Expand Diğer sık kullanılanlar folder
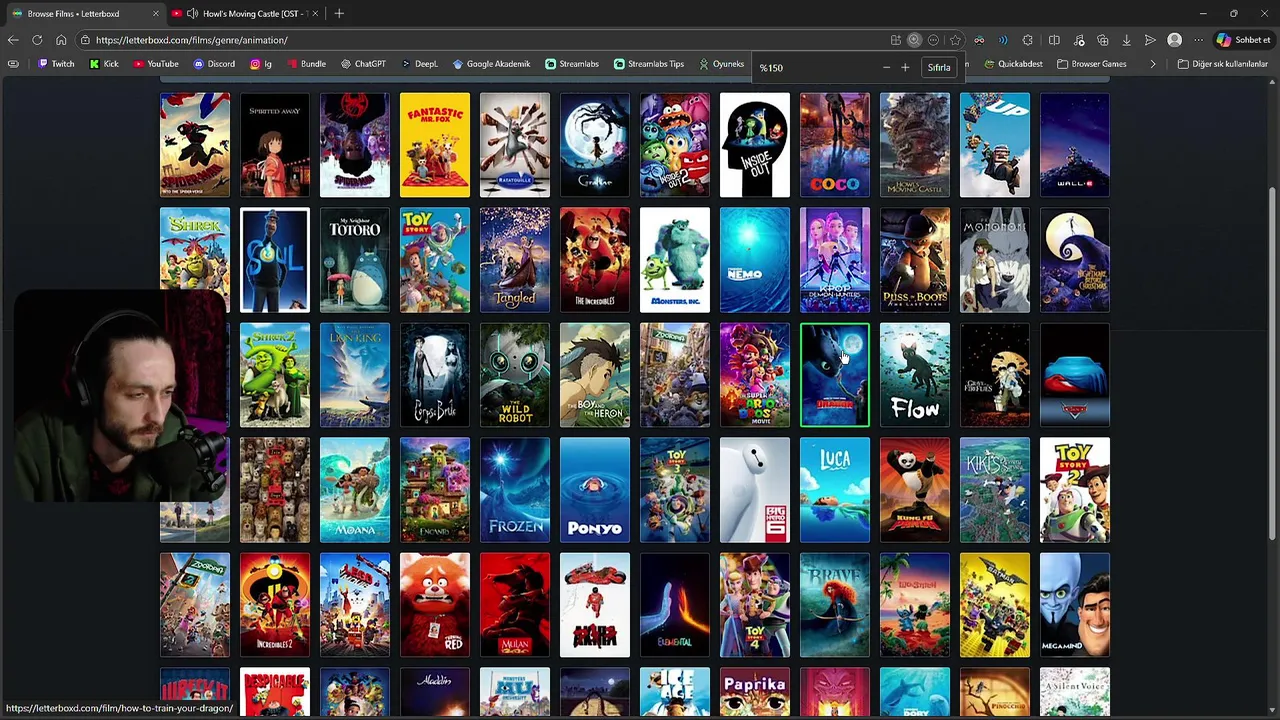 [1222, 64]
